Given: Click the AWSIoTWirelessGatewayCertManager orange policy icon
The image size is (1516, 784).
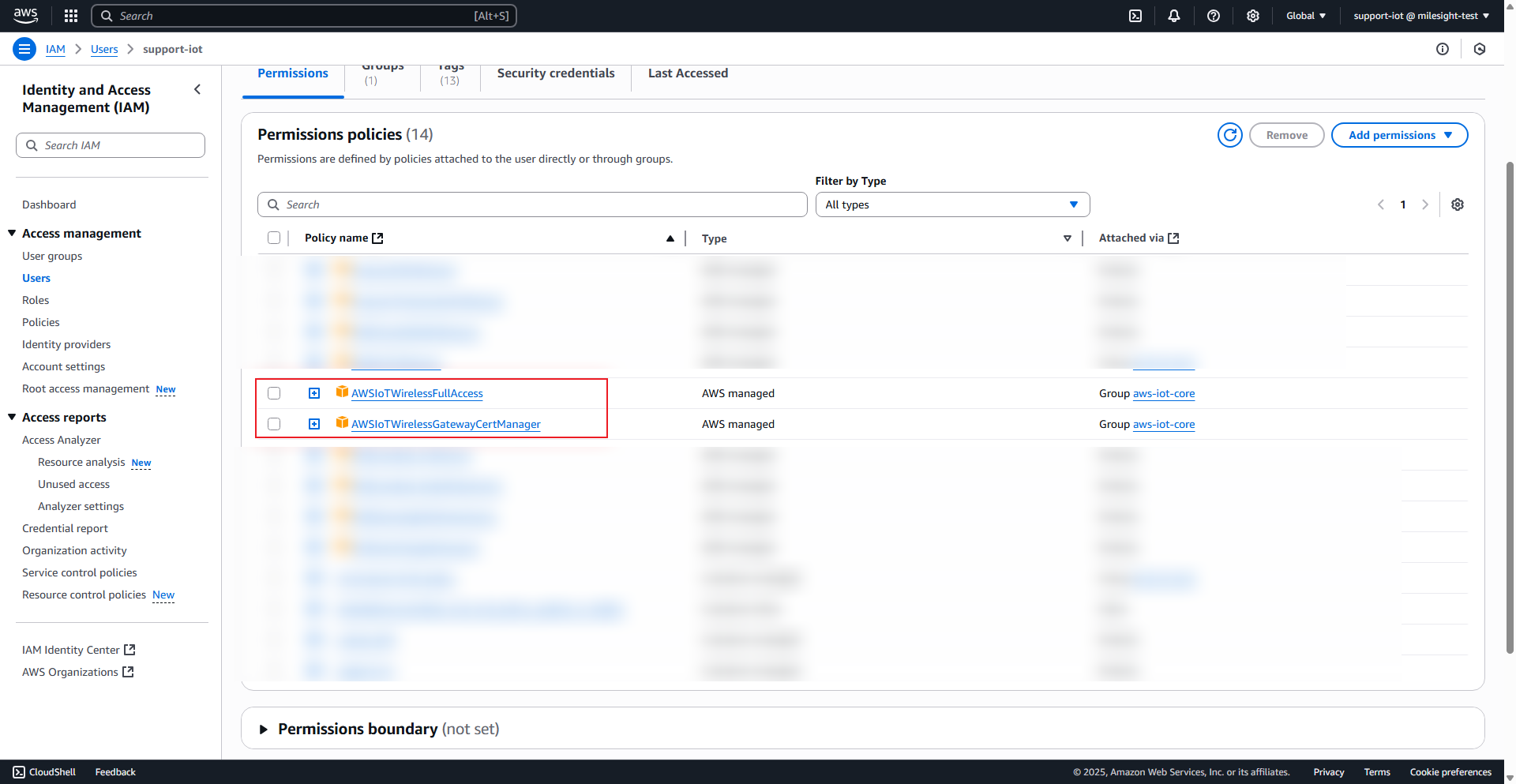Looking at the screenshot, I should [342, 422].
